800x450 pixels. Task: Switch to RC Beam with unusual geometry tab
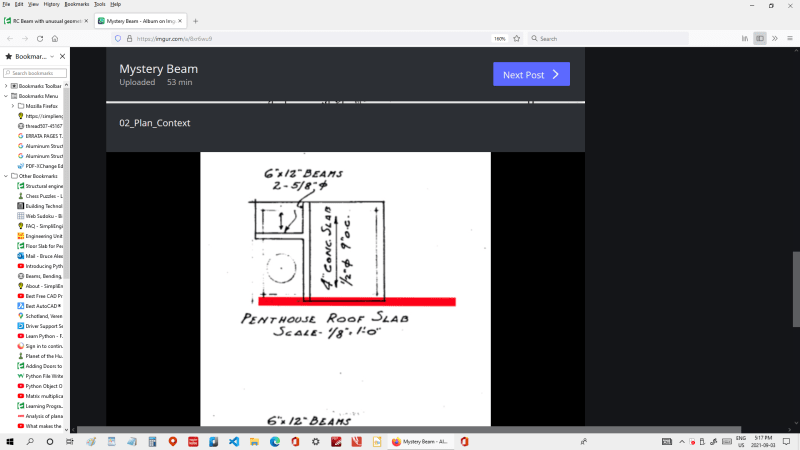[47, 21]
